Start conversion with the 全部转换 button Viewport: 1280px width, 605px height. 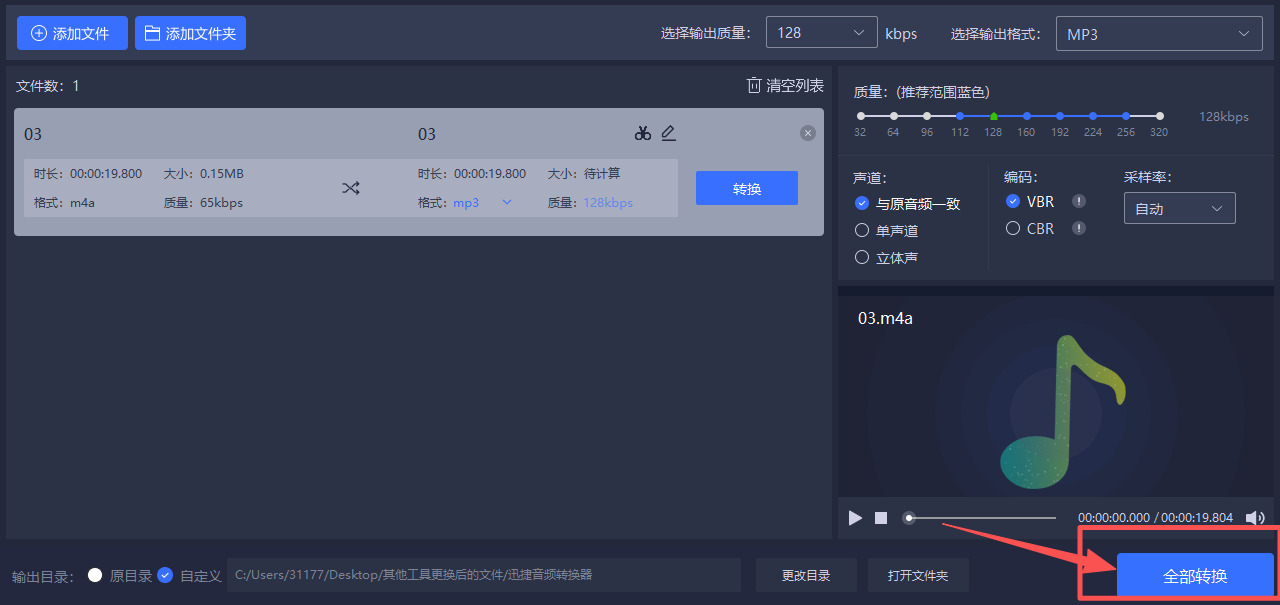pyautogui.click(x=1195, y=575)
